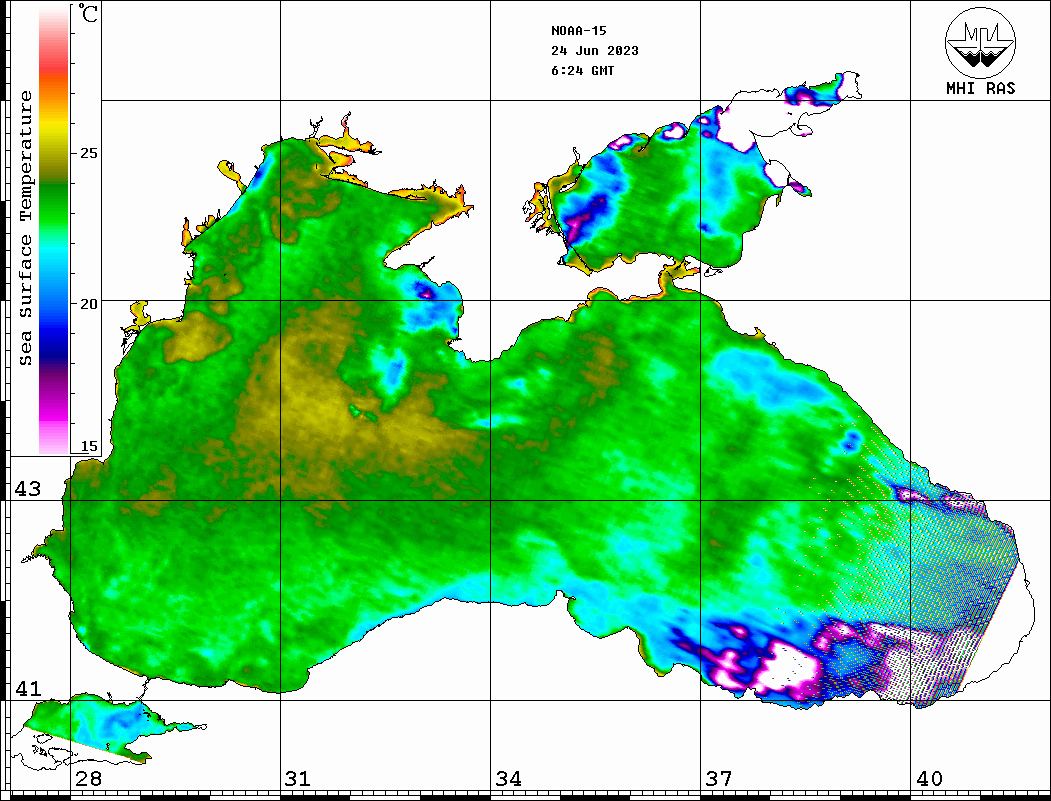Click the '6:24 GMT' time text
The width and height of the screenshot is (1051, 801).
582,71
